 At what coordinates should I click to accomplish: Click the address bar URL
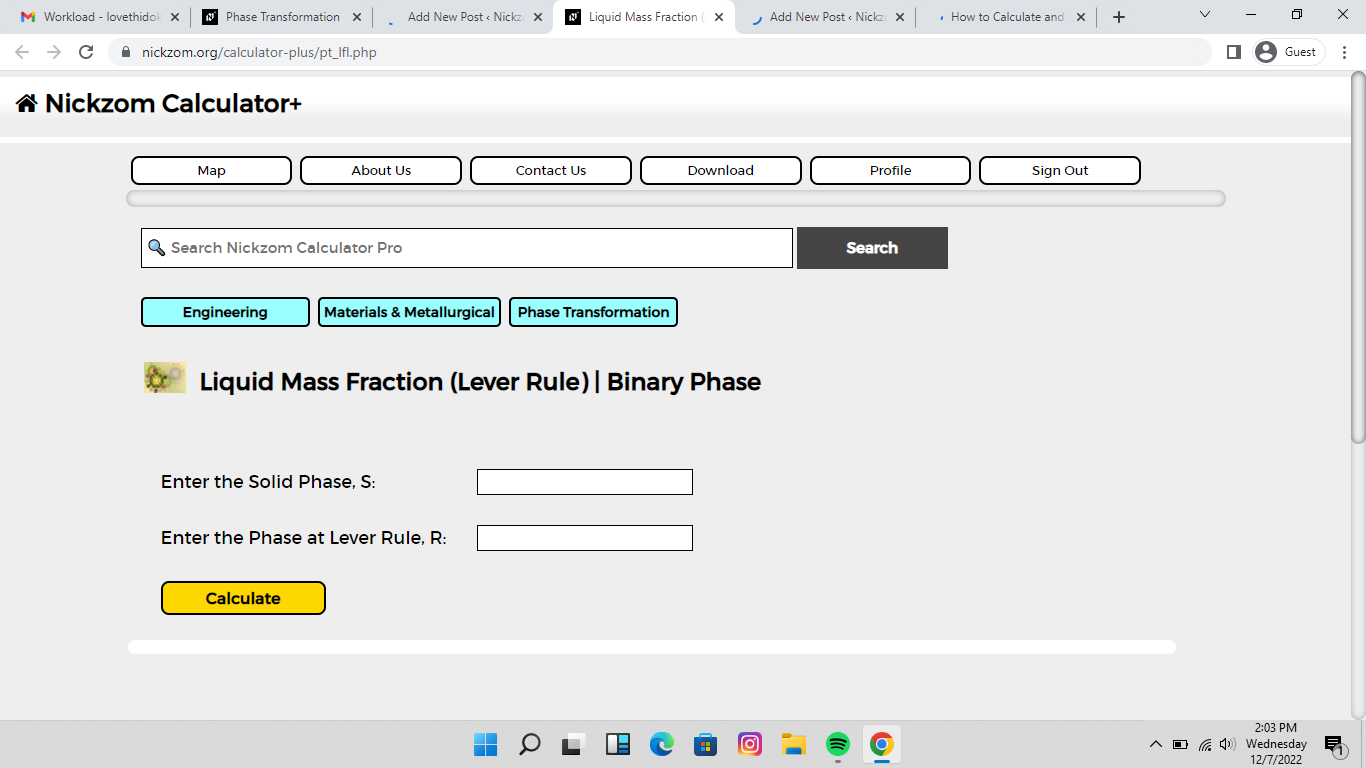click(259, 52)
